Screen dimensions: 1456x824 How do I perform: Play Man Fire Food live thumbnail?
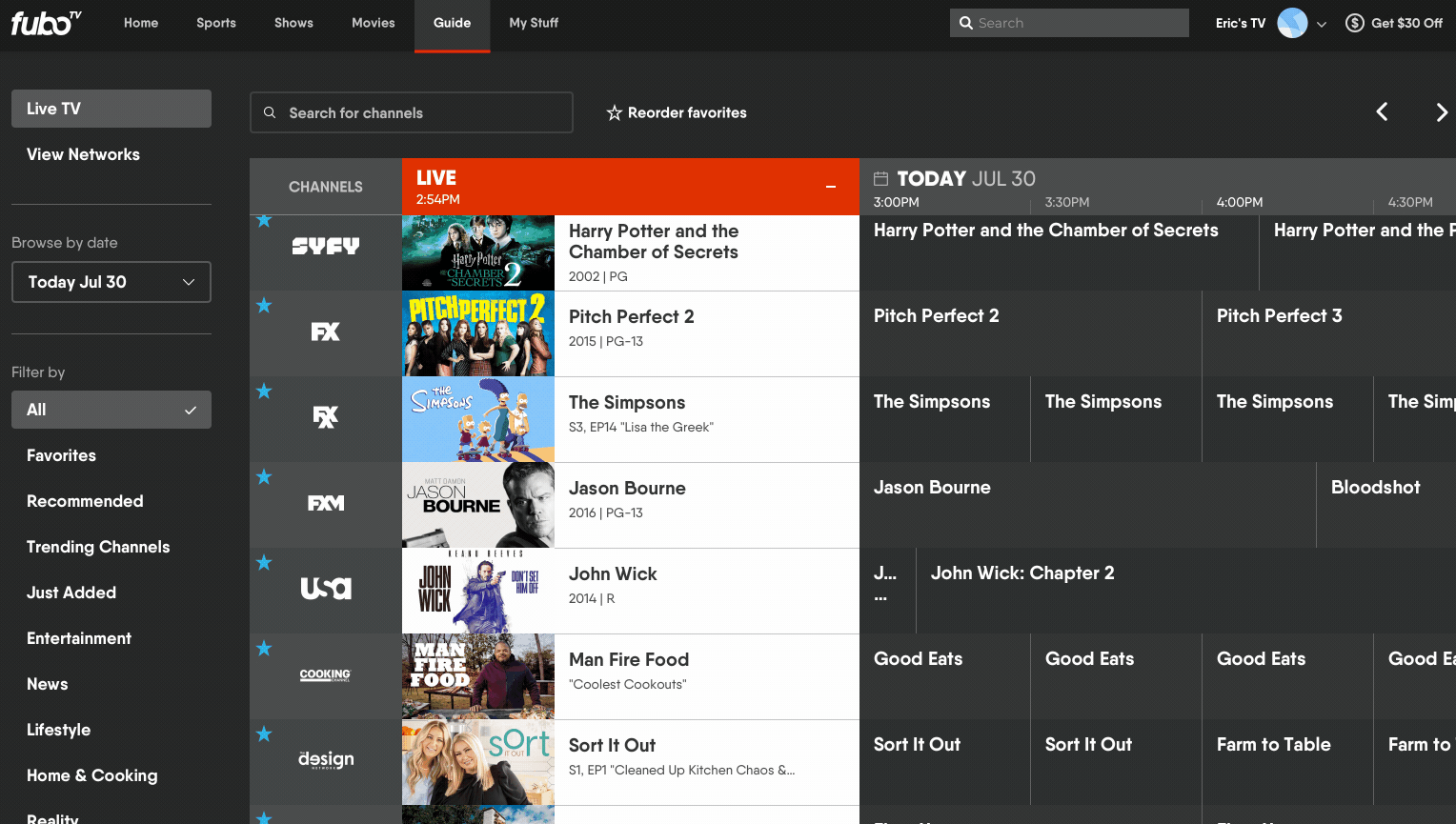(478, 676)
